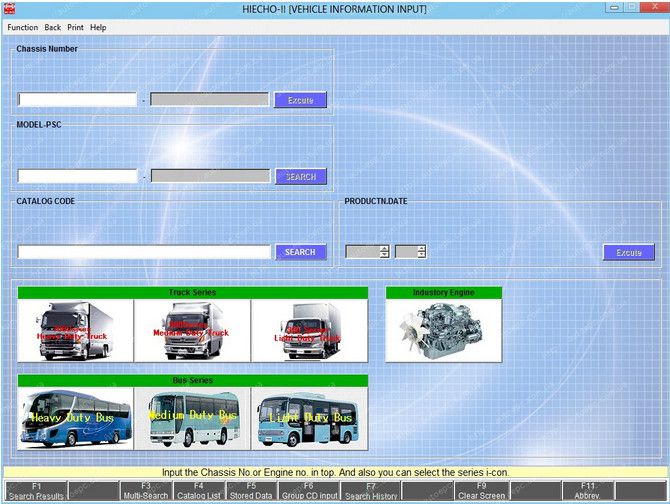Open the Industory Engine icon
This screenshot has width=670, height=504.
pyautogui.click(x=444, y=331)
